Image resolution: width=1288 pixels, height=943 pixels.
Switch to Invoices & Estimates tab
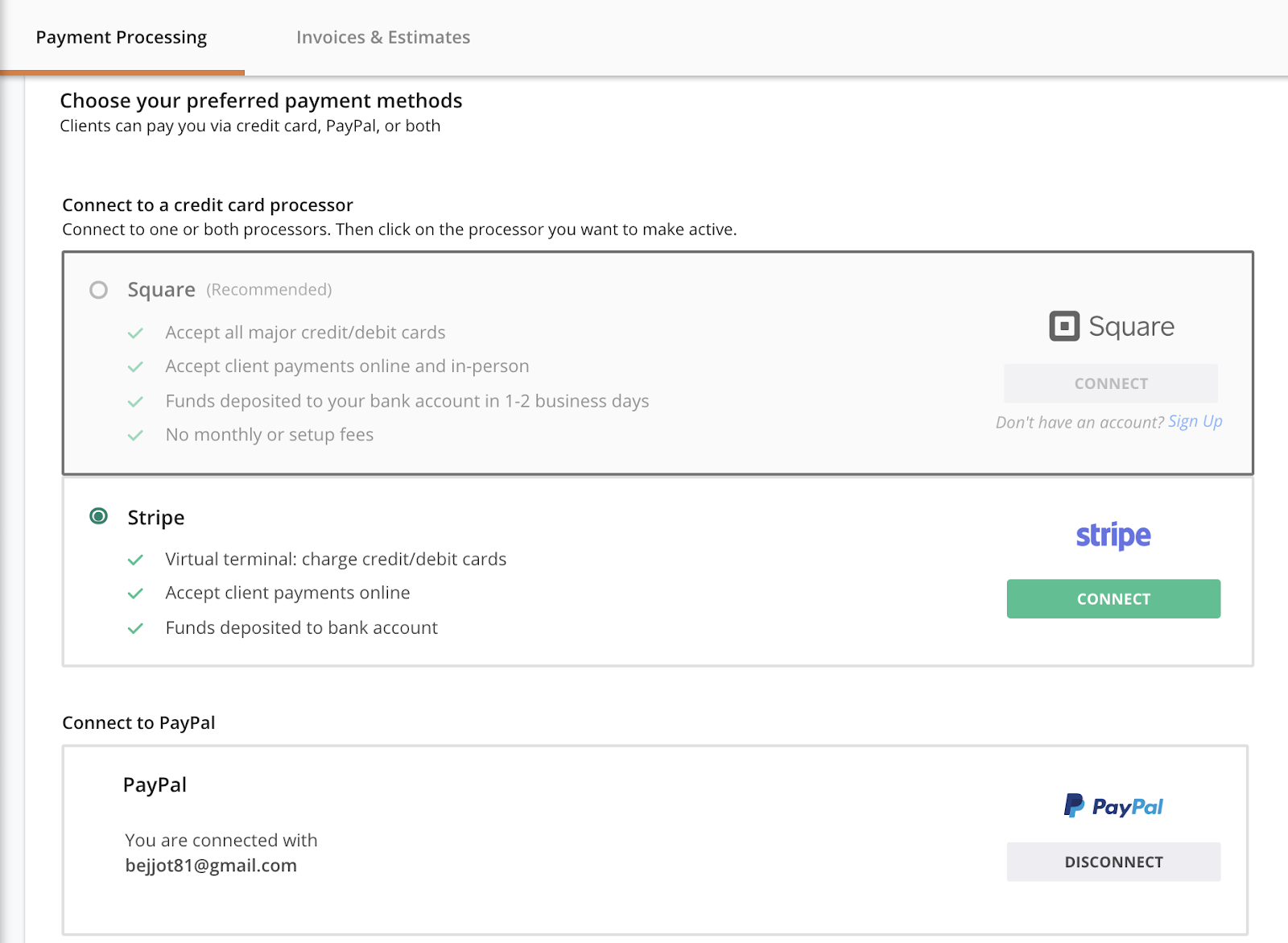pos(383,38)
